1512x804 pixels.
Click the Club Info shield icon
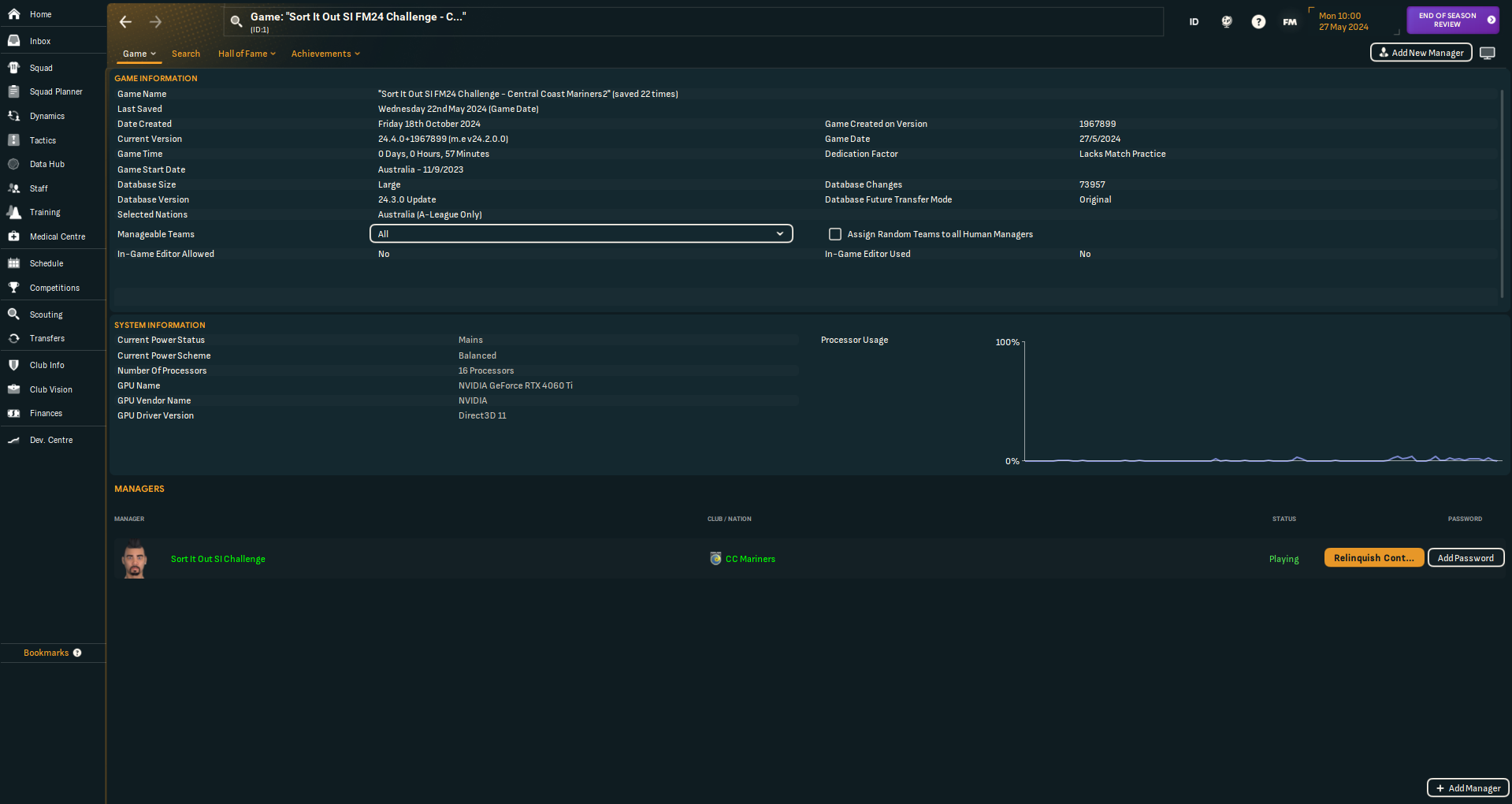[x=13, y=365]
